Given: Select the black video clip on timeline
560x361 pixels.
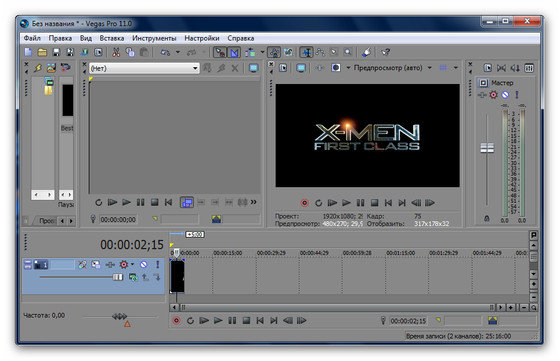Looking at the screenshot, I should (177, 276).
